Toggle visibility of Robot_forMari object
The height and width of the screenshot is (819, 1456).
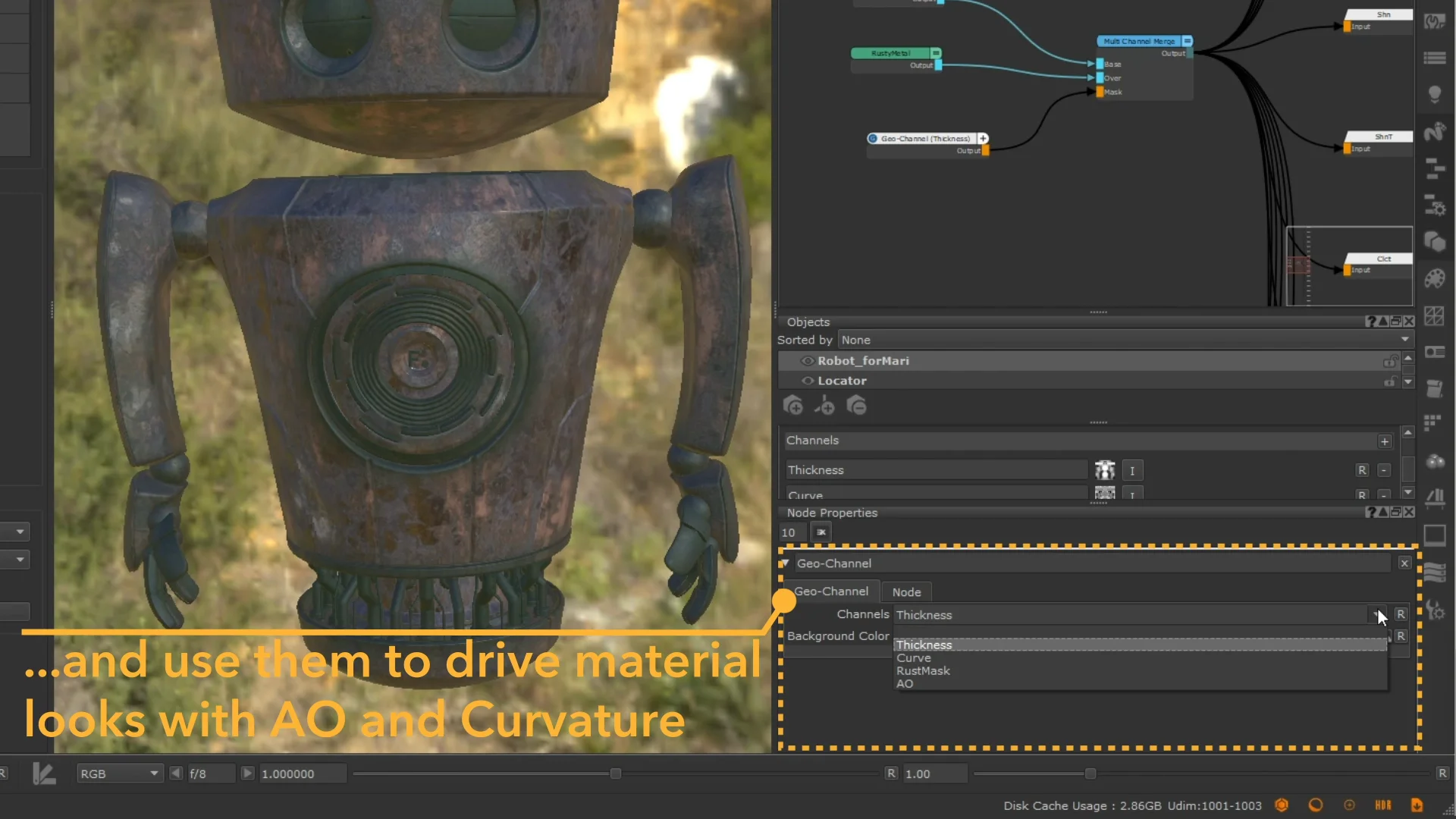[x=808, y=361]
